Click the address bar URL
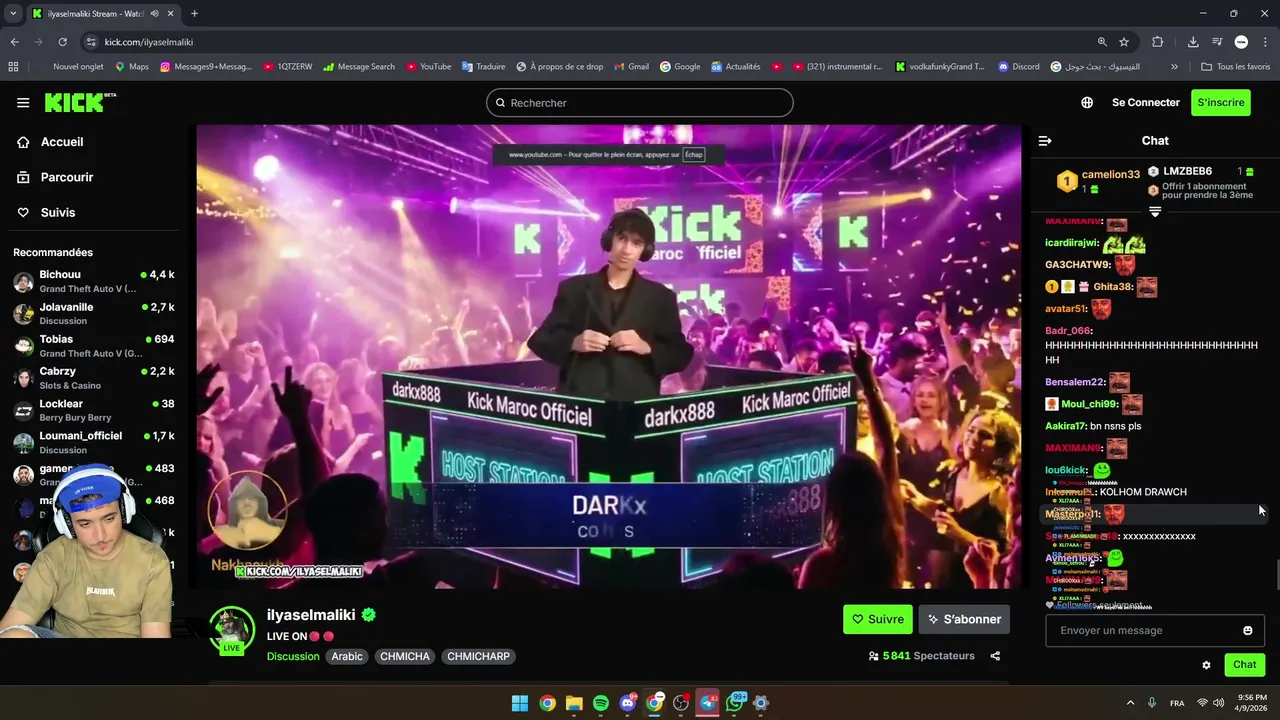 click(149, 42)
